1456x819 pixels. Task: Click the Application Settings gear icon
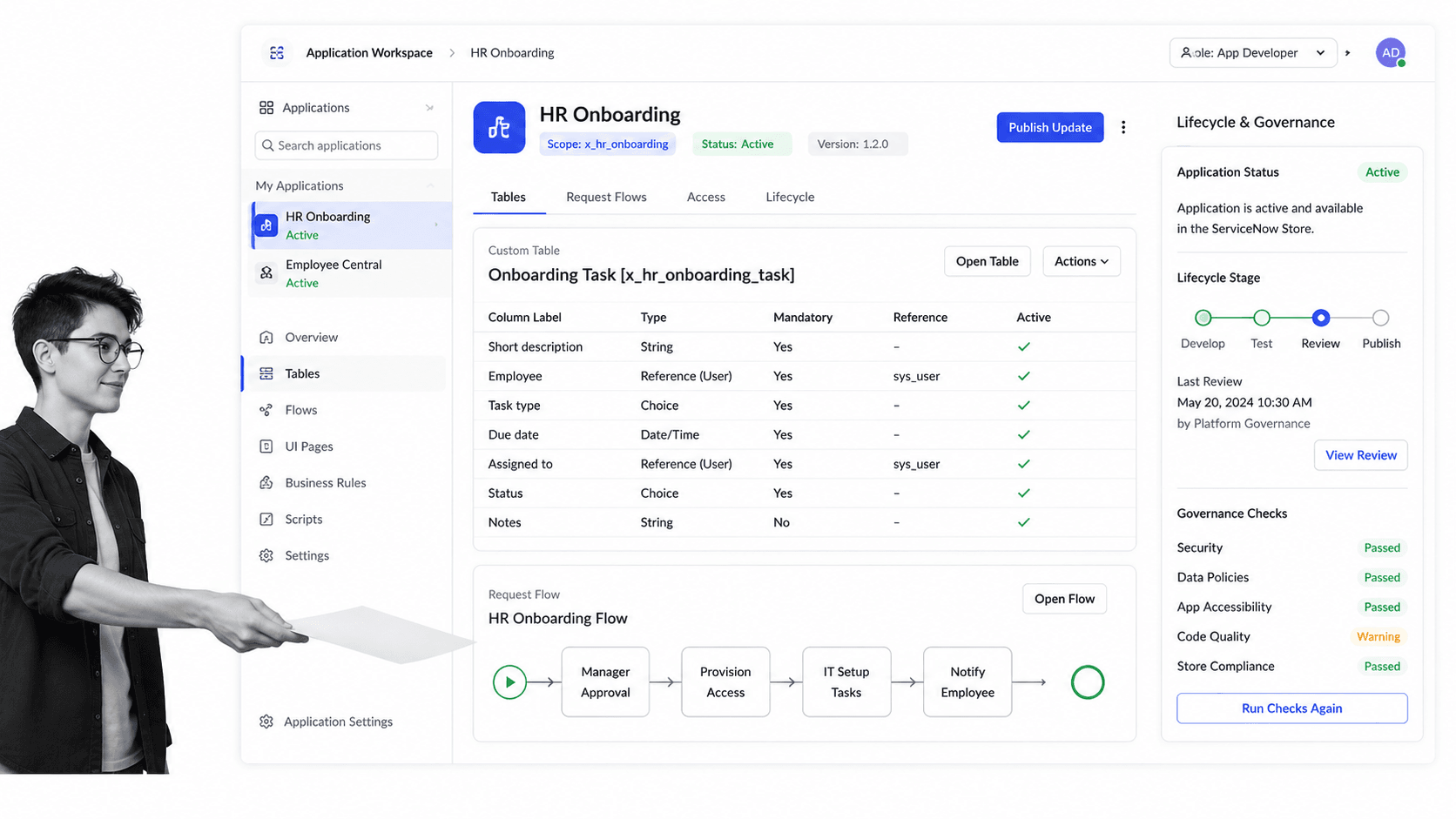pyautogui.click(x=266, y=722)
